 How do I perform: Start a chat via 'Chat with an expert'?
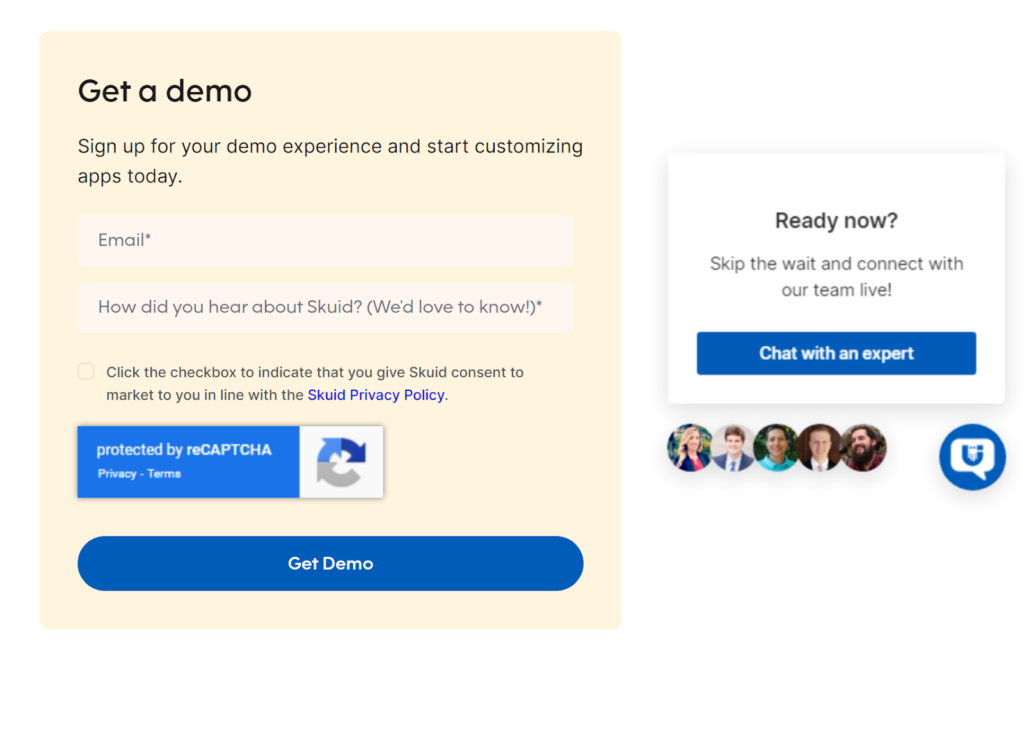click(836, 353)
